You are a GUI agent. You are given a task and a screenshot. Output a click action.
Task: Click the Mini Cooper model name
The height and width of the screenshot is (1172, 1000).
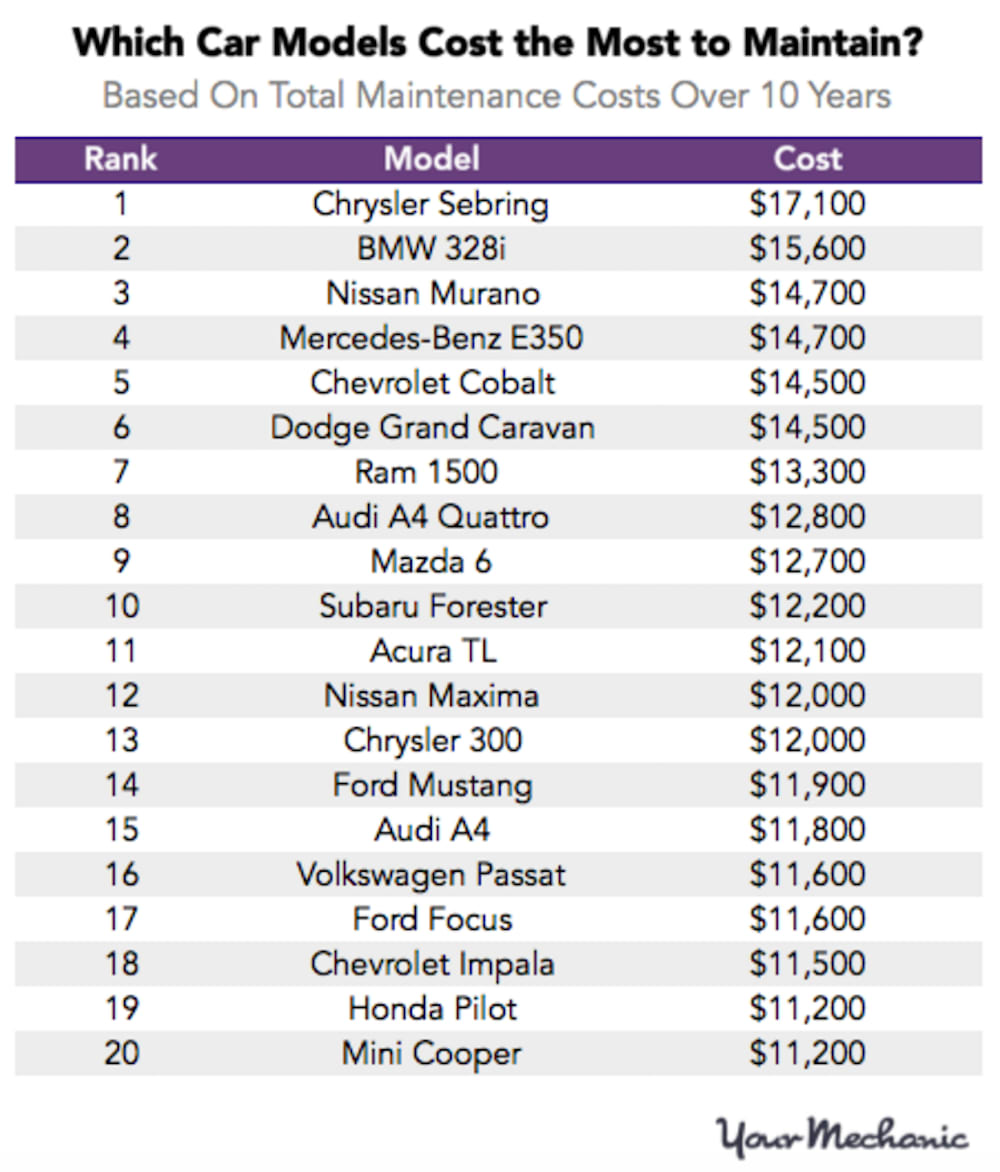tap(431, 1053)
